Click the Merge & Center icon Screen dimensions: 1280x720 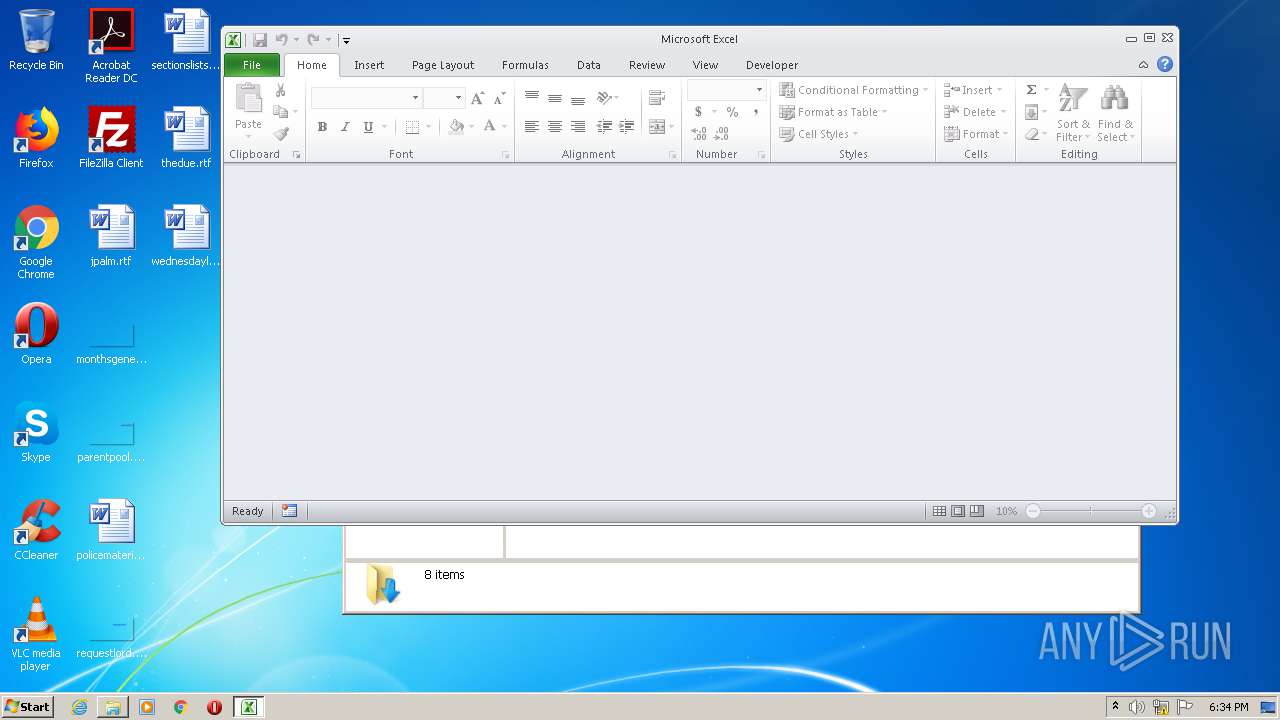click(x=656, y=126)
